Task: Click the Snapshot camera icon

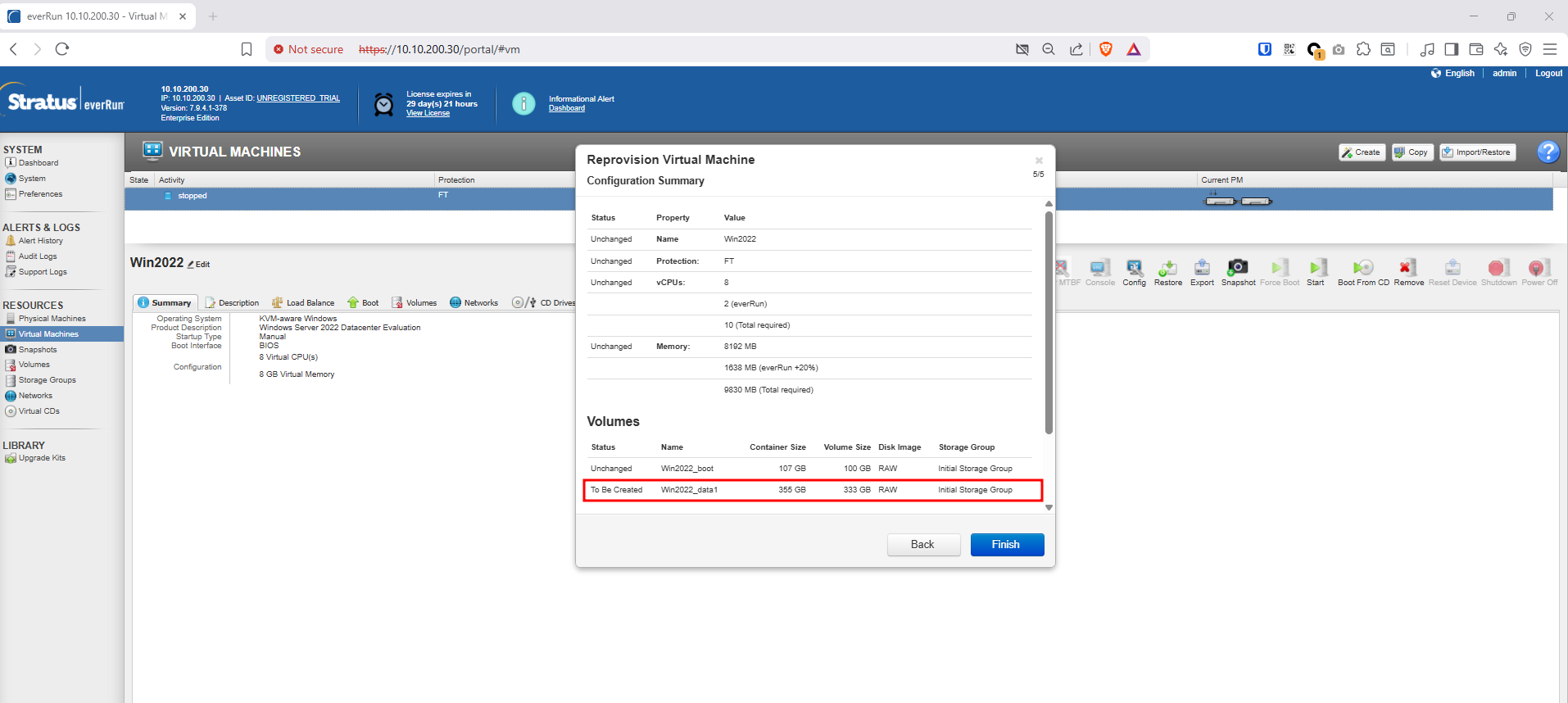Action: (1237, 268)
